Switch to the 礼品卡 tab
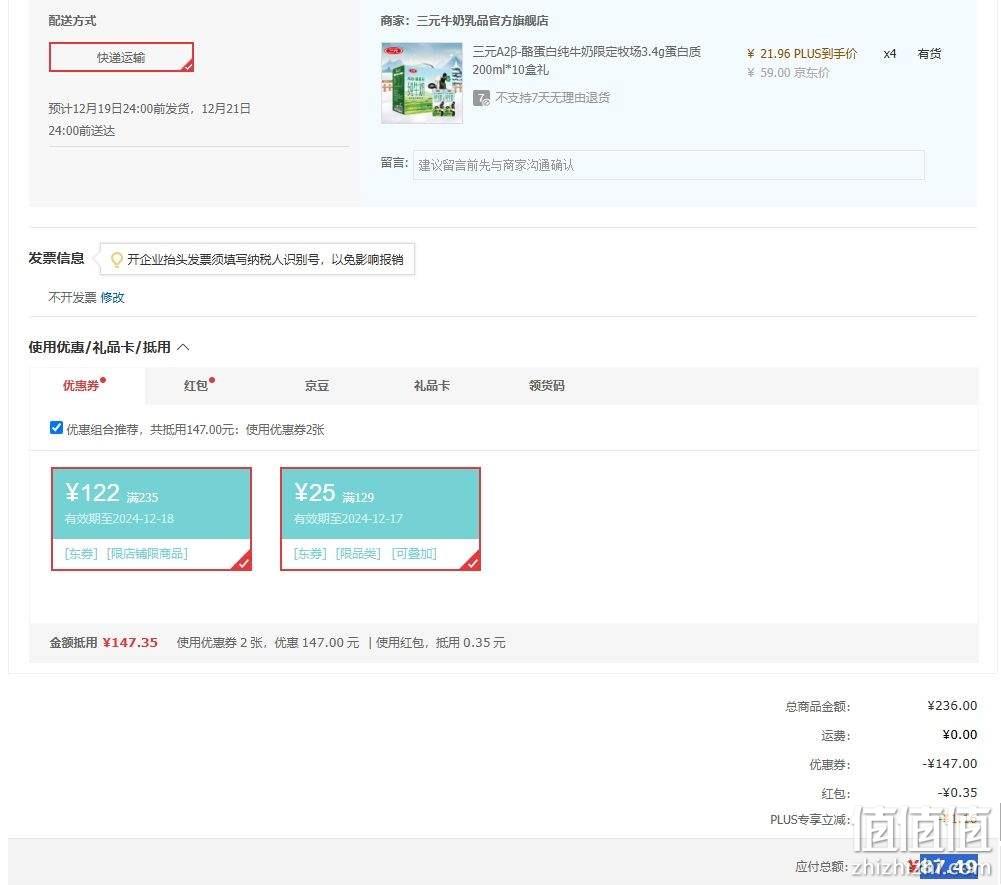This screenshot has width=1001, height=885. coord(432,386)
